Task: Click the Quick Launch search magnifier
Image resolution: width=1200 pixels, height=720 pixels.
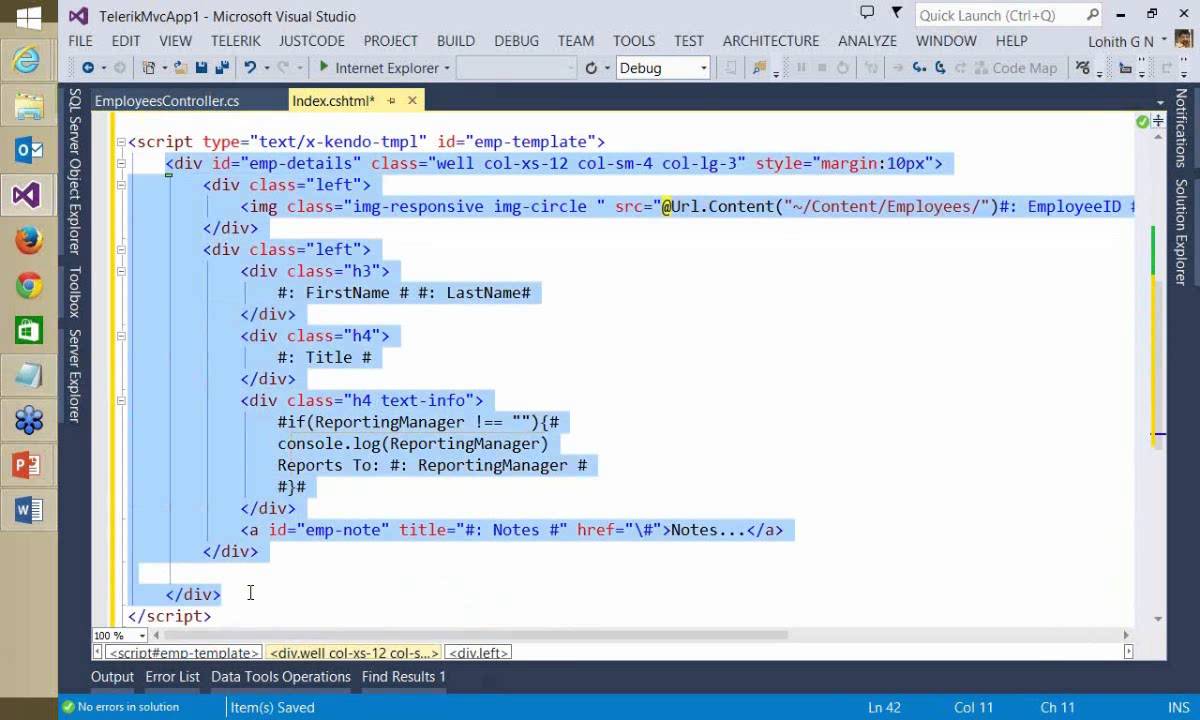Action: coord(1093,15)
